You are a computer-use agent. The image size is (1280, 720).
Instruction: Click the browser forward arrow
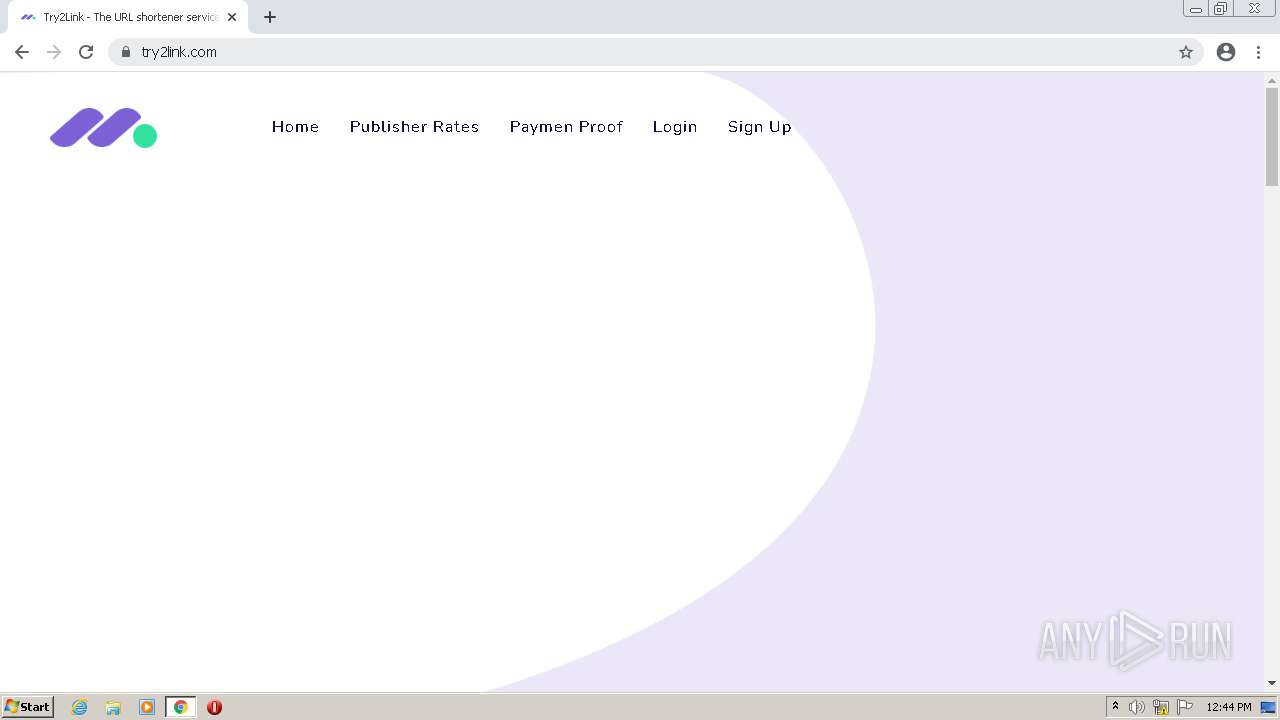54,52
